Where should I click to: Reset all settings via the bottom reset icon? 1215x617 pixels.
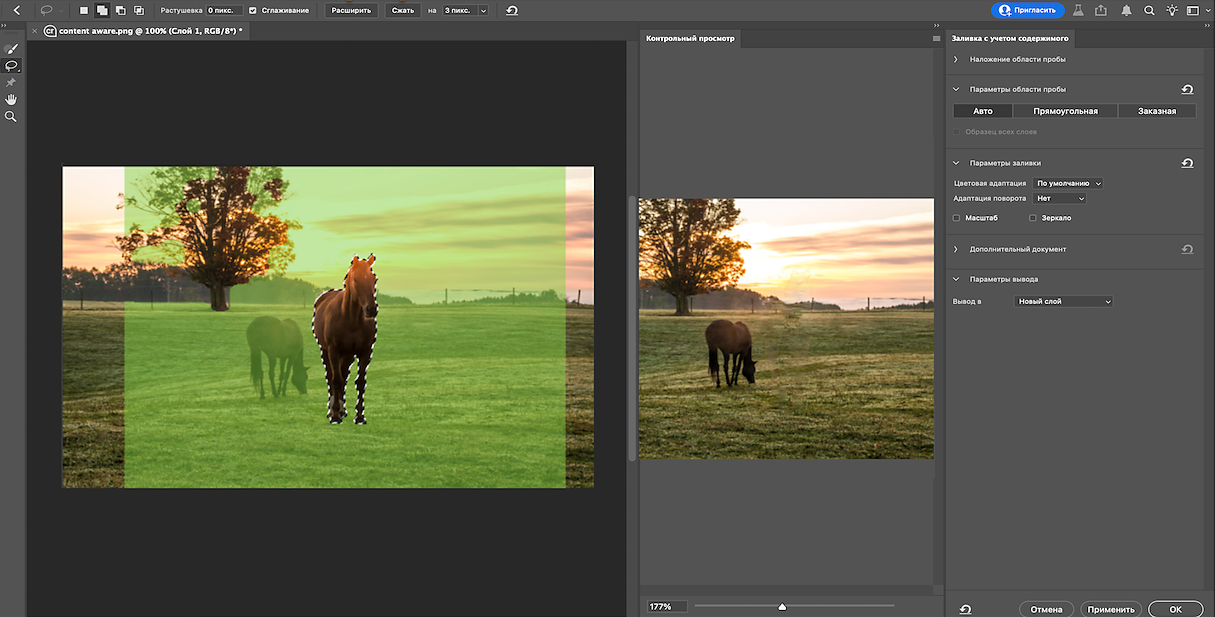click(965, 609)
